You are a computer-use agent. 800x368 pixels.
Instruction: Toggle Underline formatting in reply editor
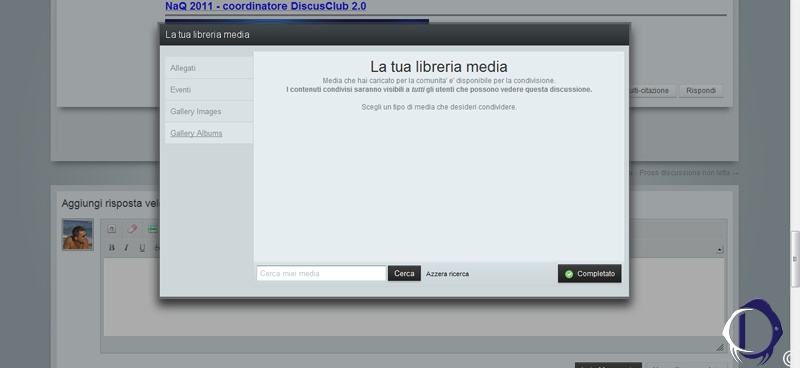[142, 248]
